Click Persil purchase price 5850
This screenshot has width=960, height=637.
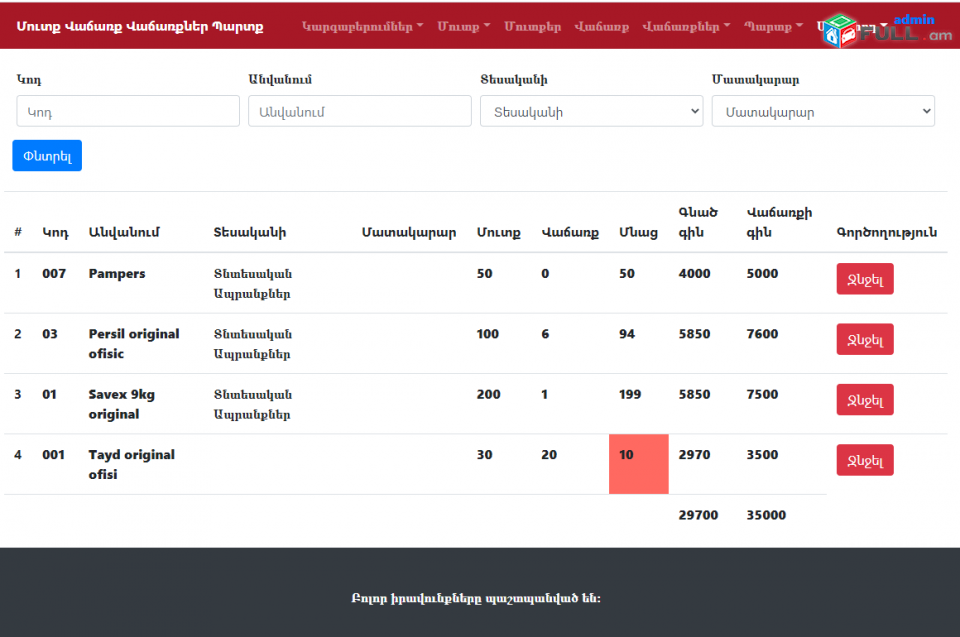click(694, 334)
